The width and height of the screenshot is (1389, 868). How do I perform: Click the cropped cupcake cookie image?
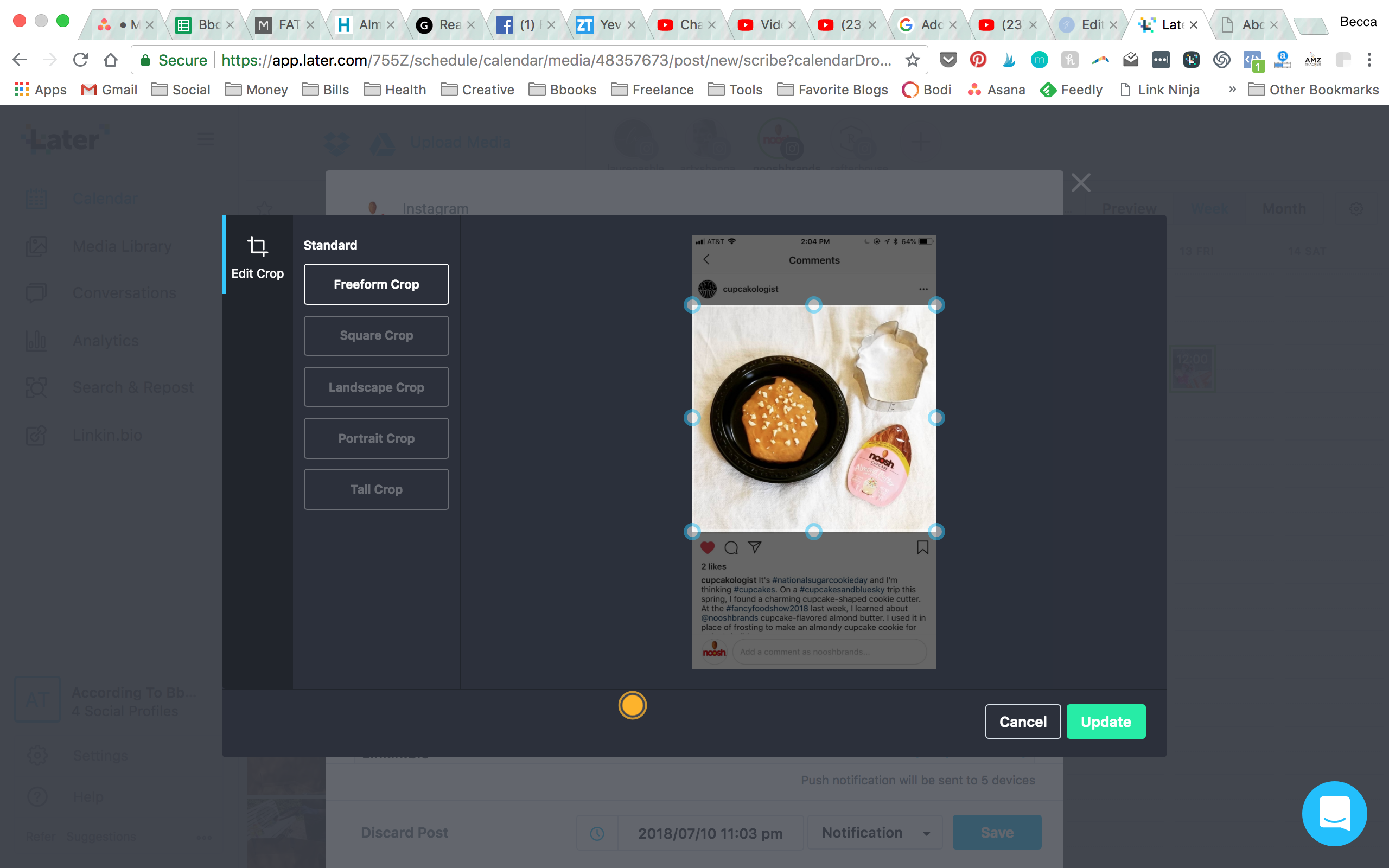click(x=814, y=418)
